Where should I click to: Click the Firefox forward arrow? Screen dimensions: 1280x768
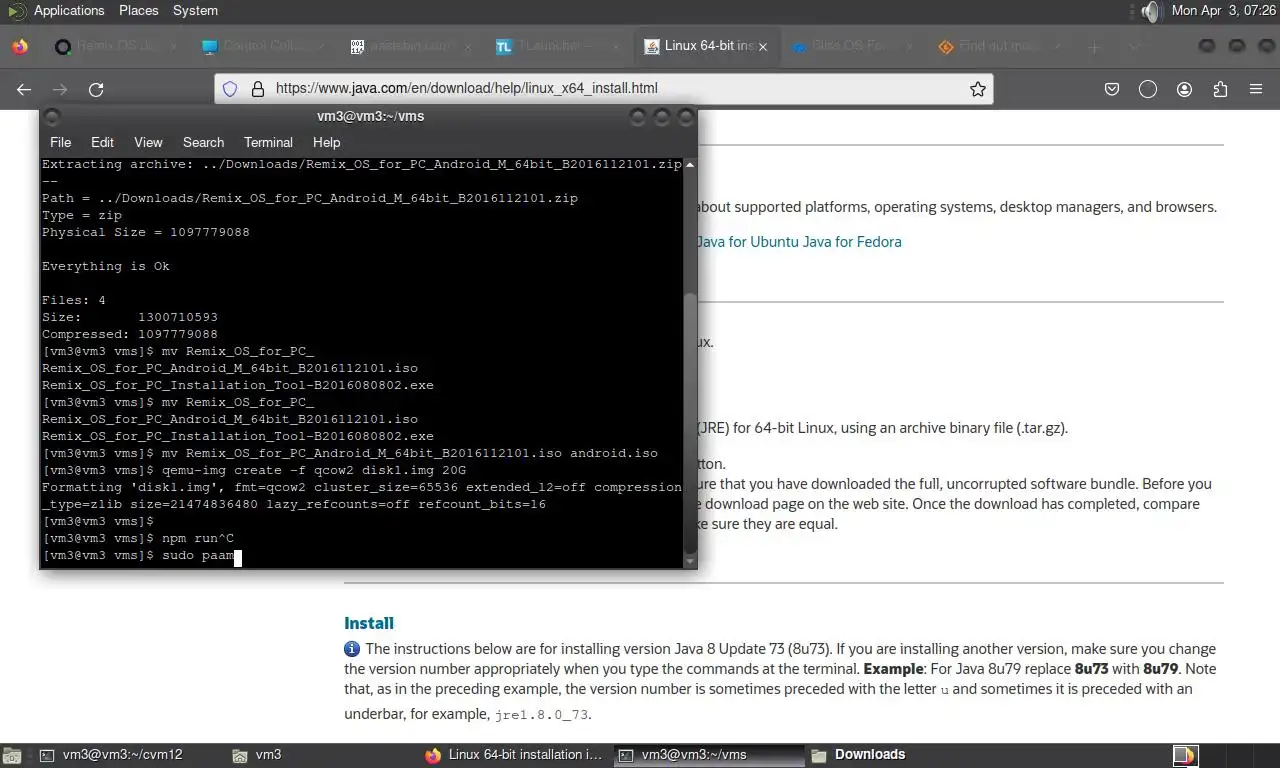[60, 89]
